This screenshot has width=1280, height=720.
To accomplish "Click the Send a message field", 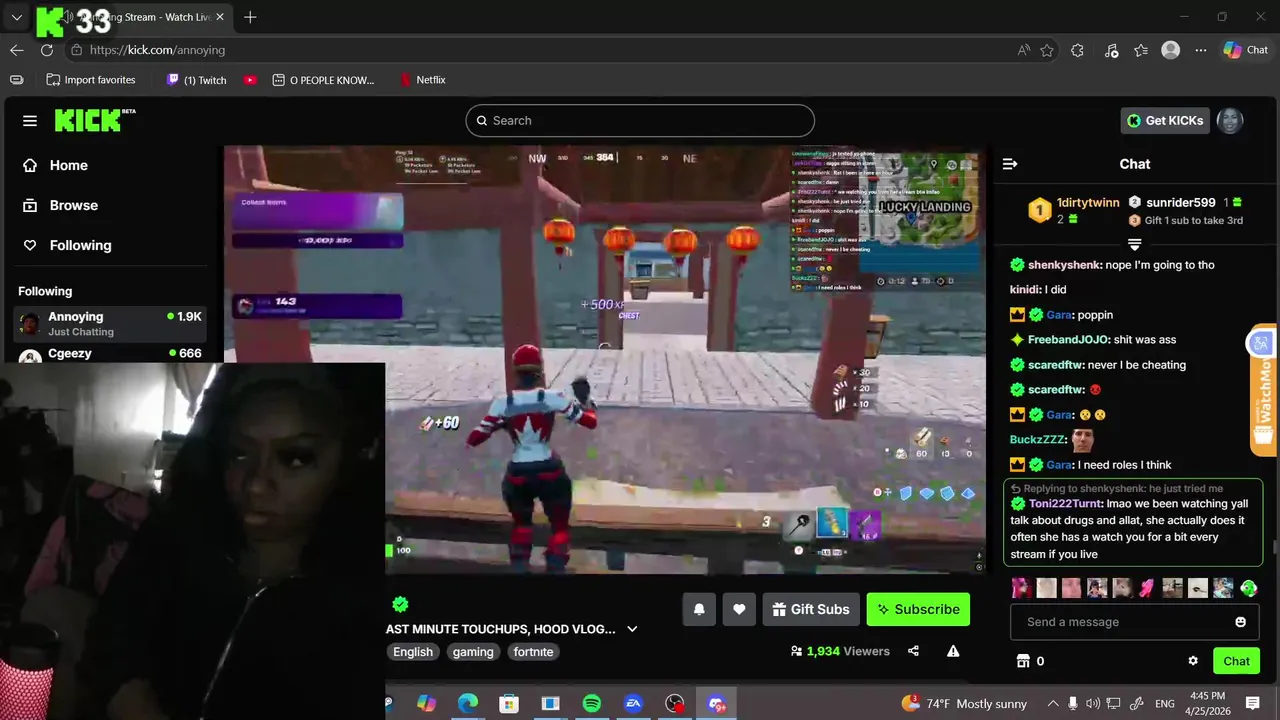I will click(1134, 622).
